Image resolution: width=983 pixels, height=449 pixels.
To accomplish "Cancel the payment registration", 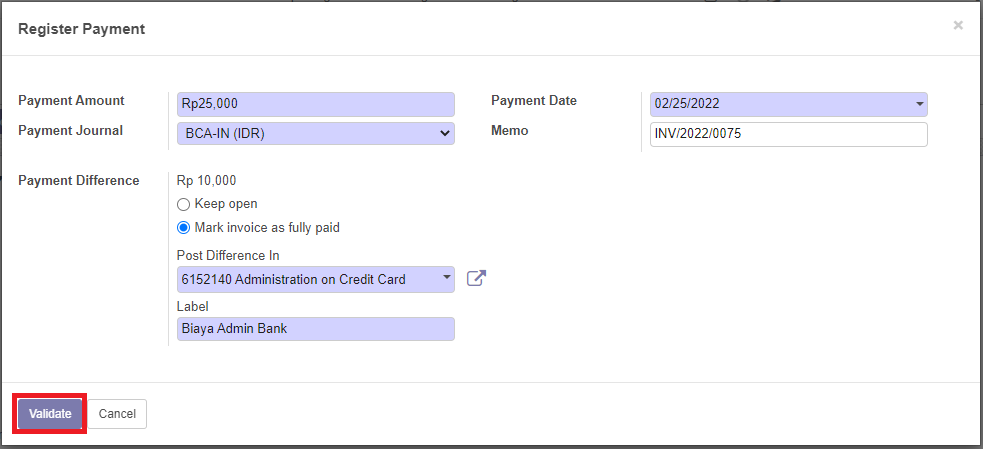I will [117, 414].
